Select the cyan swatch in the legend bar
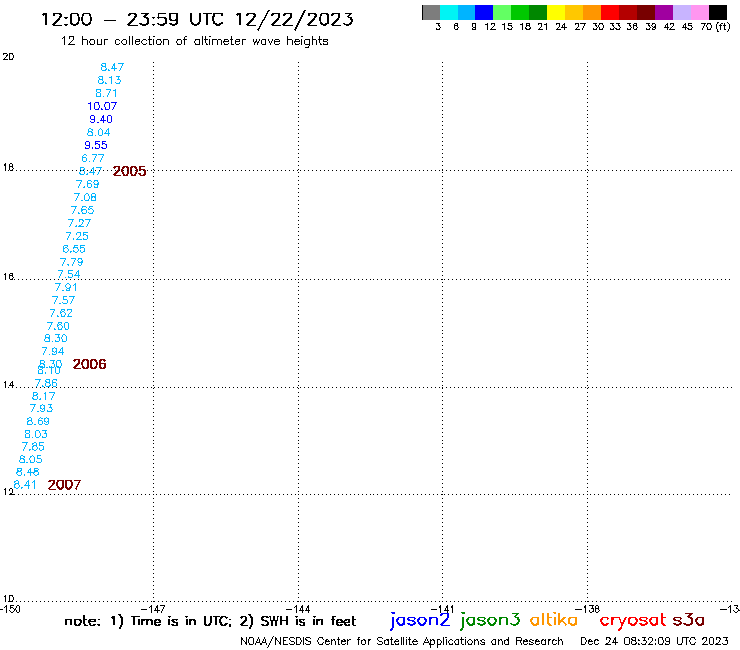740x650 pixels. (449, 12)
